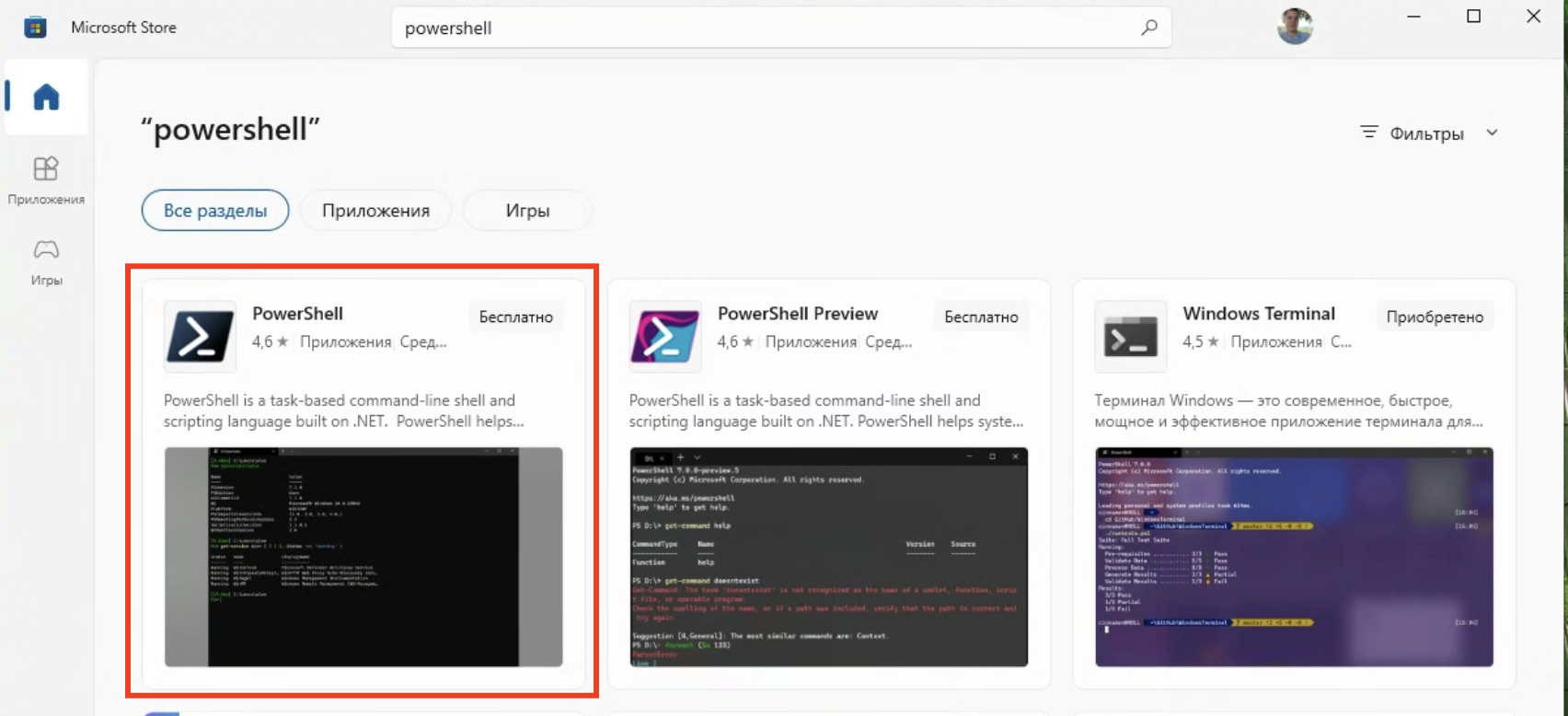Switch to the Приложения filter tab
The width and height of the screenshot is (1568, 716).
click(375, 211)
